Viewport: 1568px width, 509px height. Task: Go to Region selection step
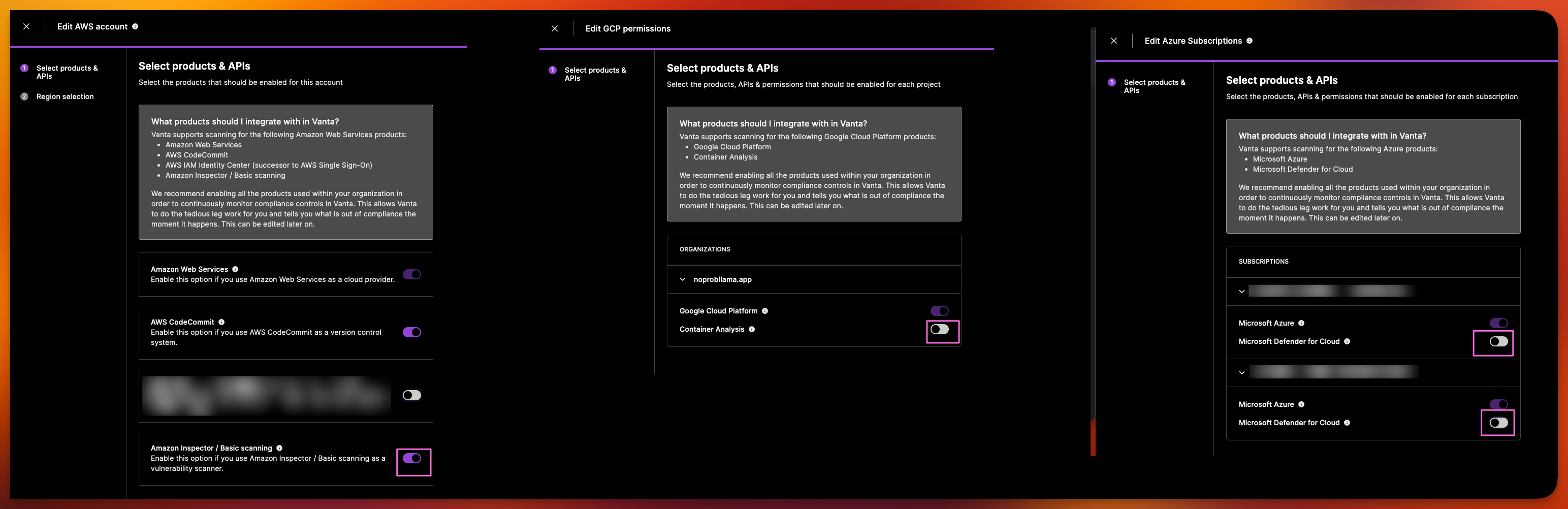point(57,97)
